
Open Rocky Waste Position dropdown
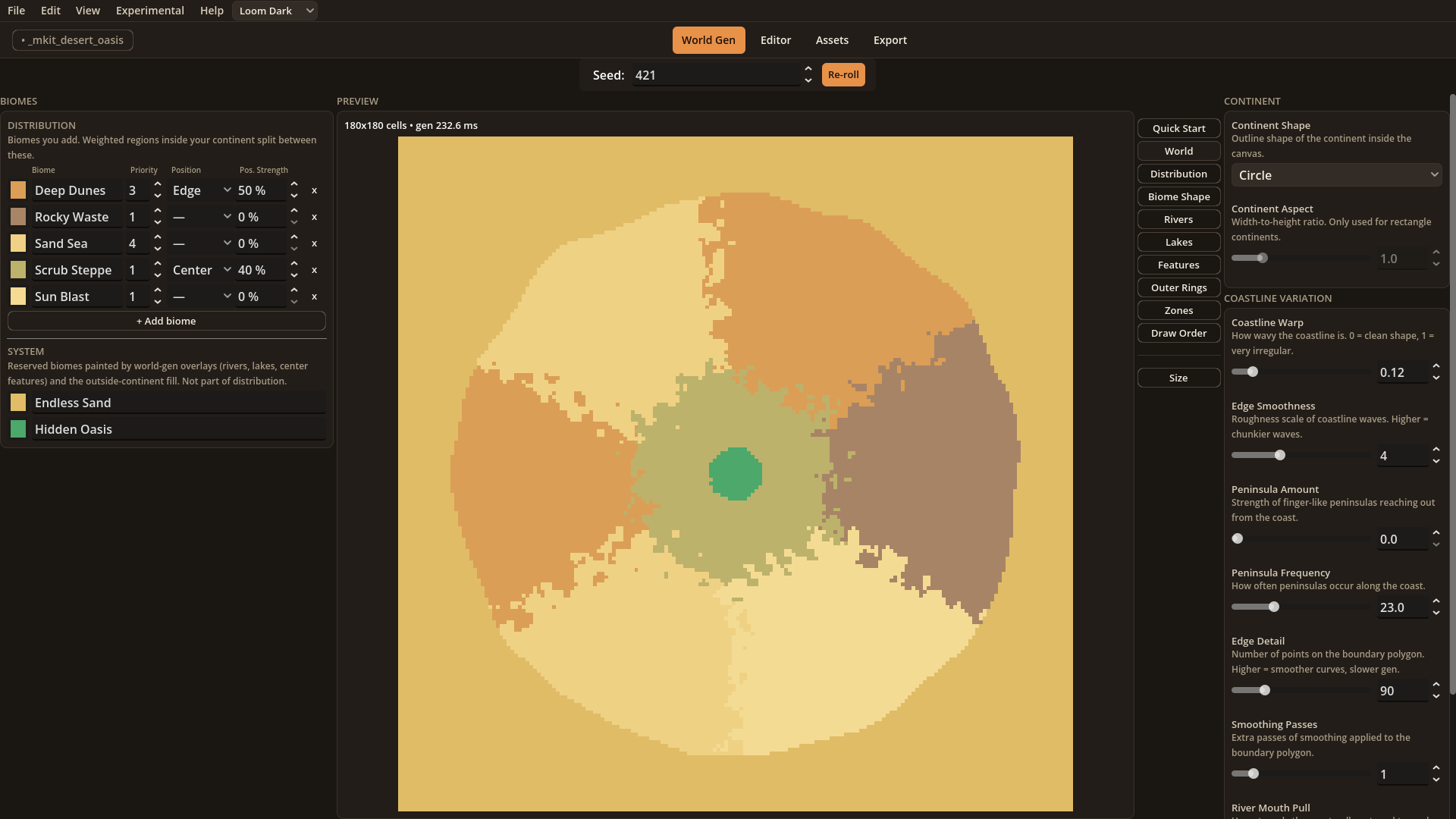pos(201,217)
